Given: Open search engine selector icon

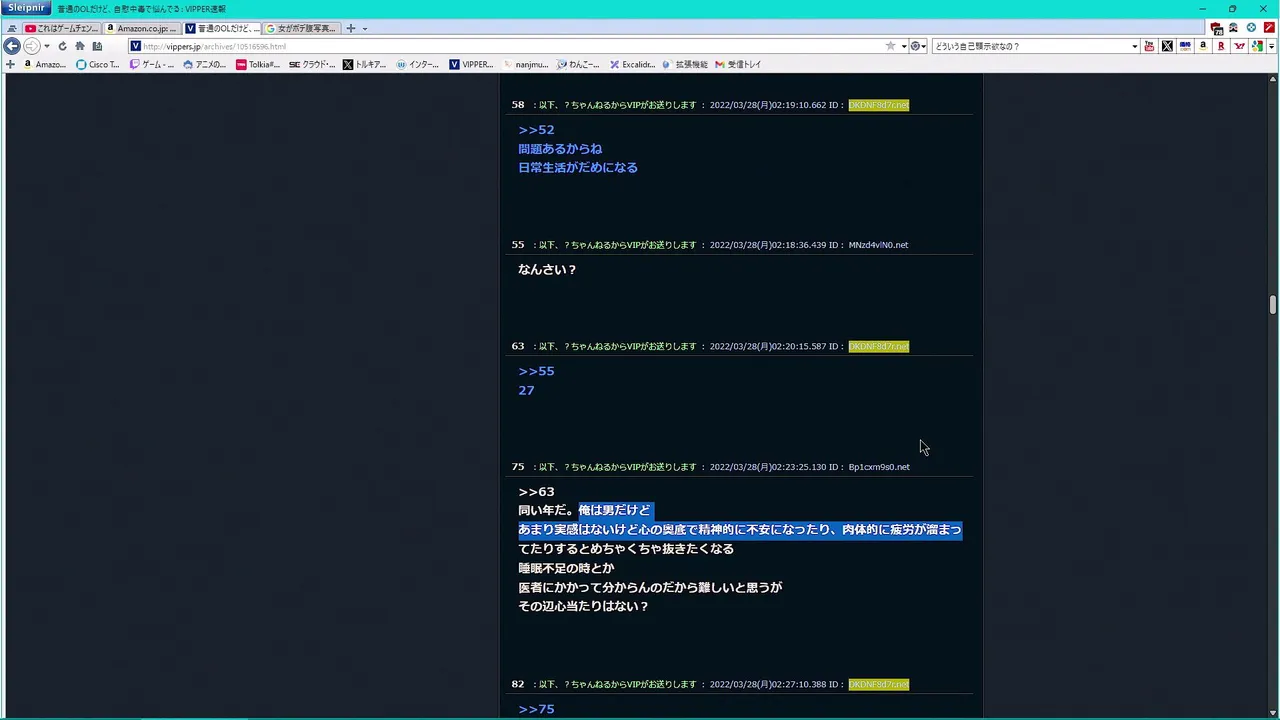Looking at the screenshot, I should (917, 46).
